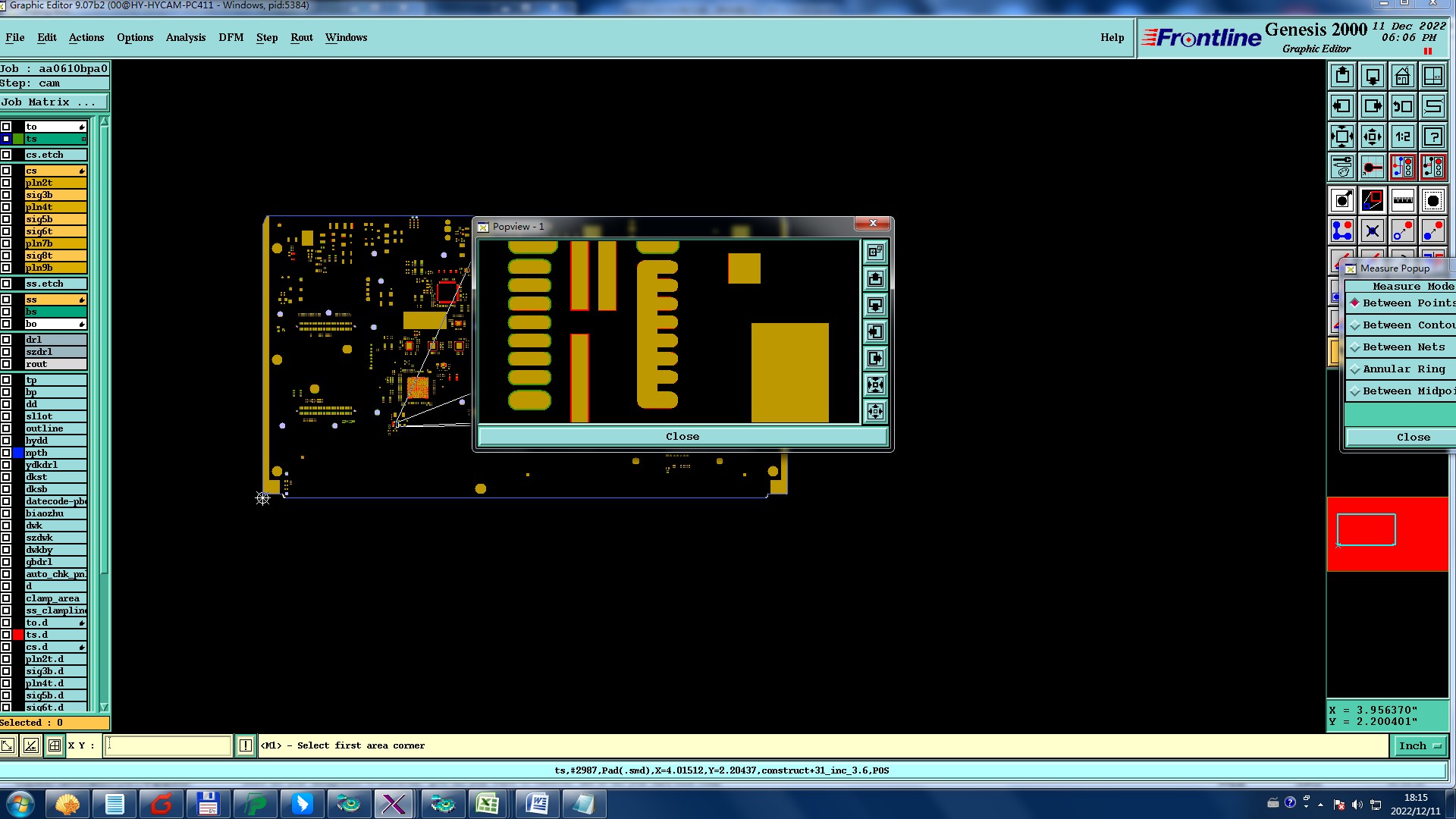Click Close button in Popview window
The width and height of the screenshot is (1456, 819).
(x=682, y=436)
